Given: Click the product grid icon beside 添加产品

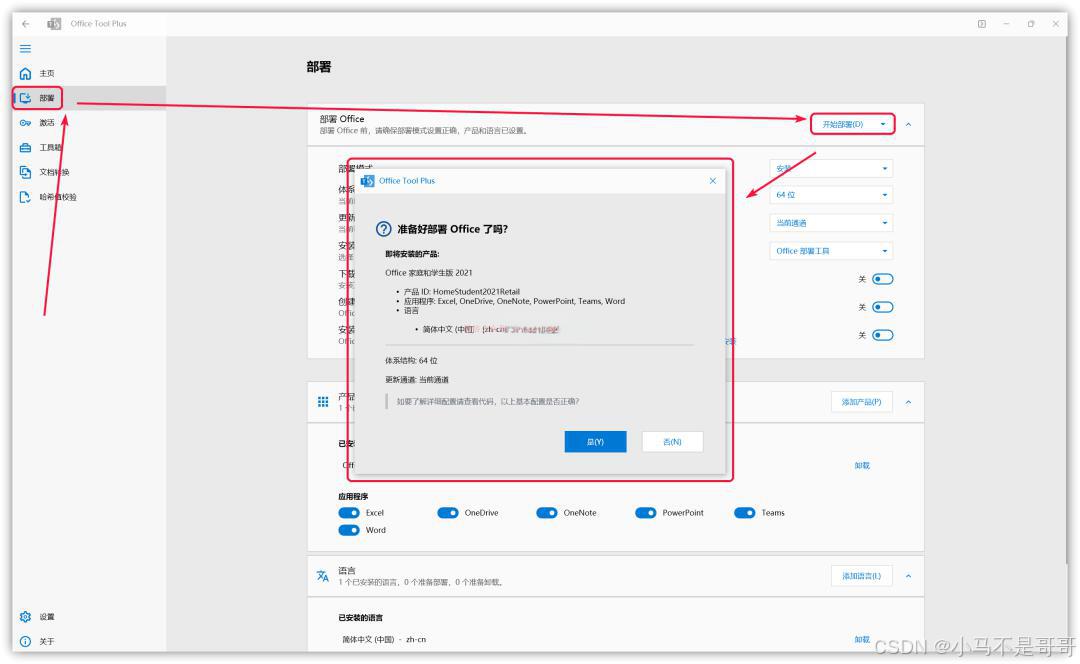Looking at the screenshot, I should (x=323, y=402).
